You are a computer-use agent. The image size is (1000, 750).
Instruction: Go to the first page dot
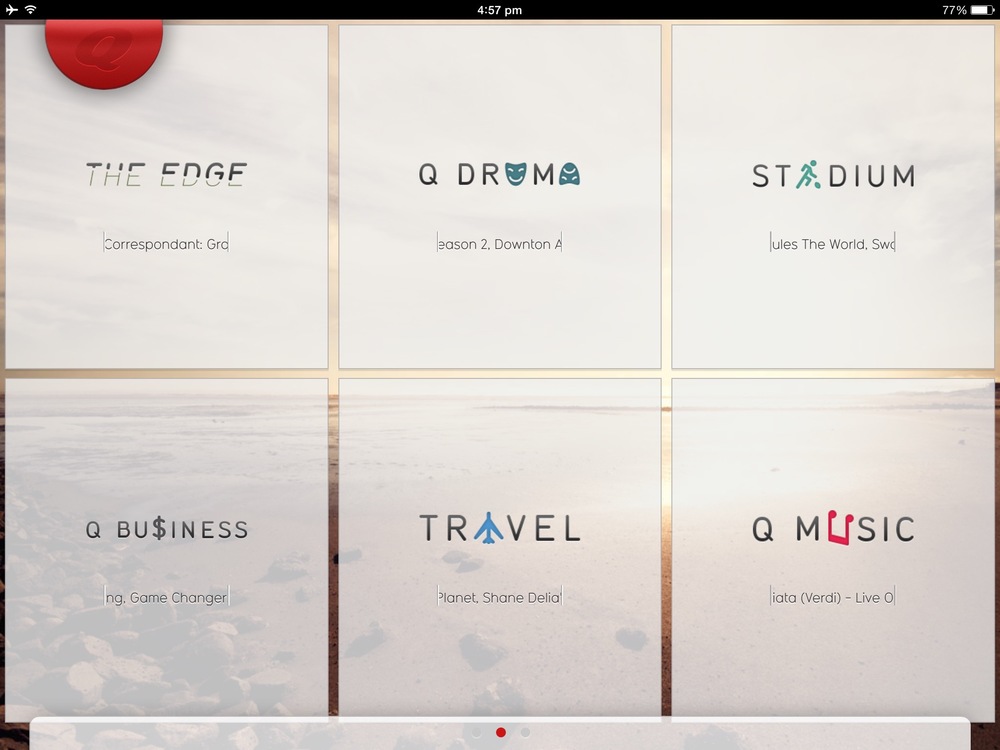477,732
